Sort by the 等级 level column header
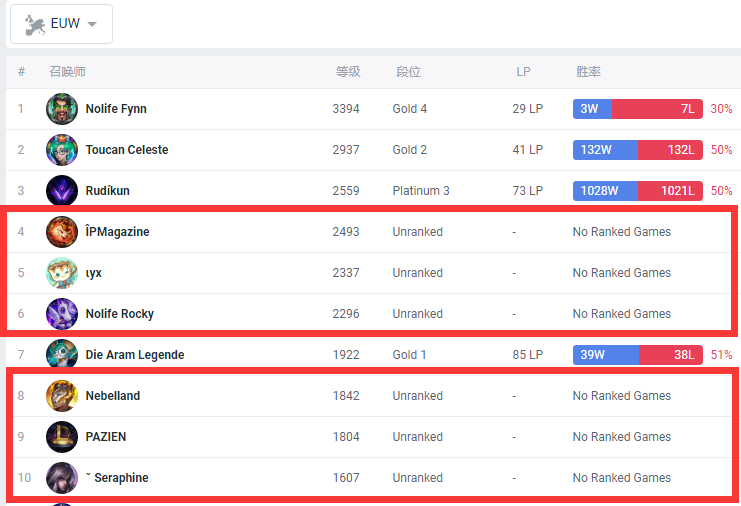 347,72
